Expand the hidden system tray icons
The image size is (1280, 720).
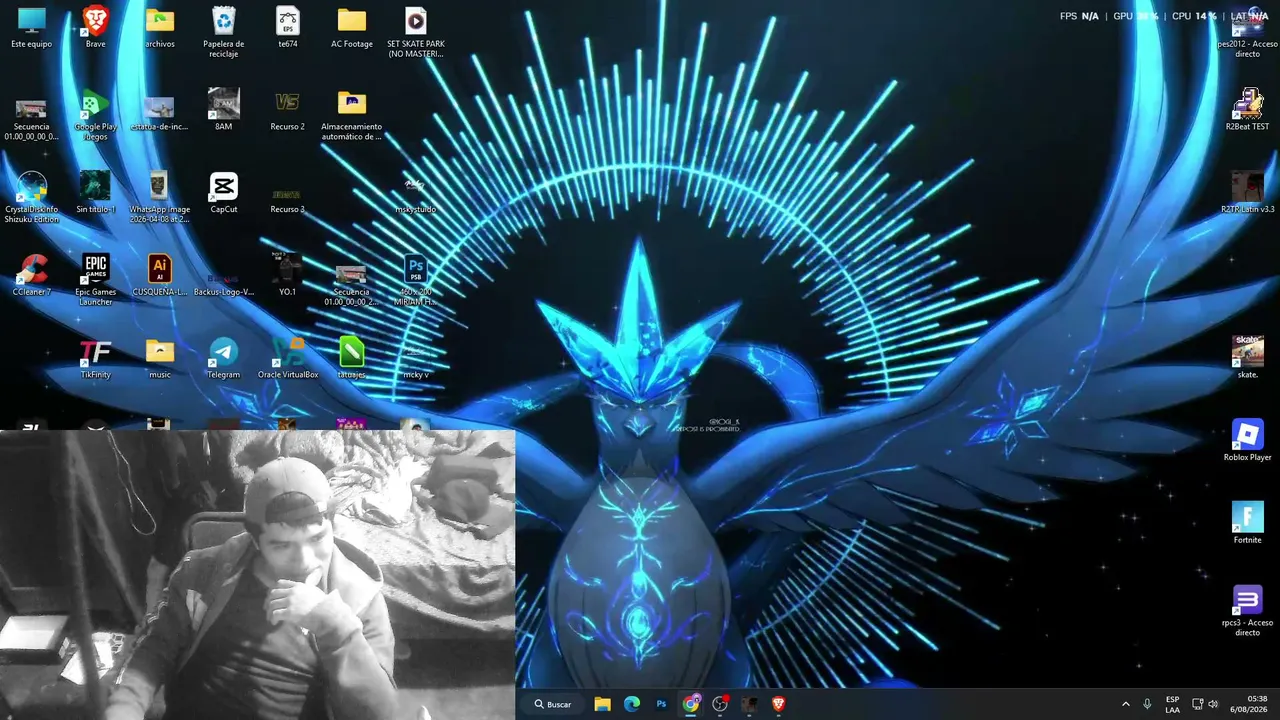[1125, 704]
